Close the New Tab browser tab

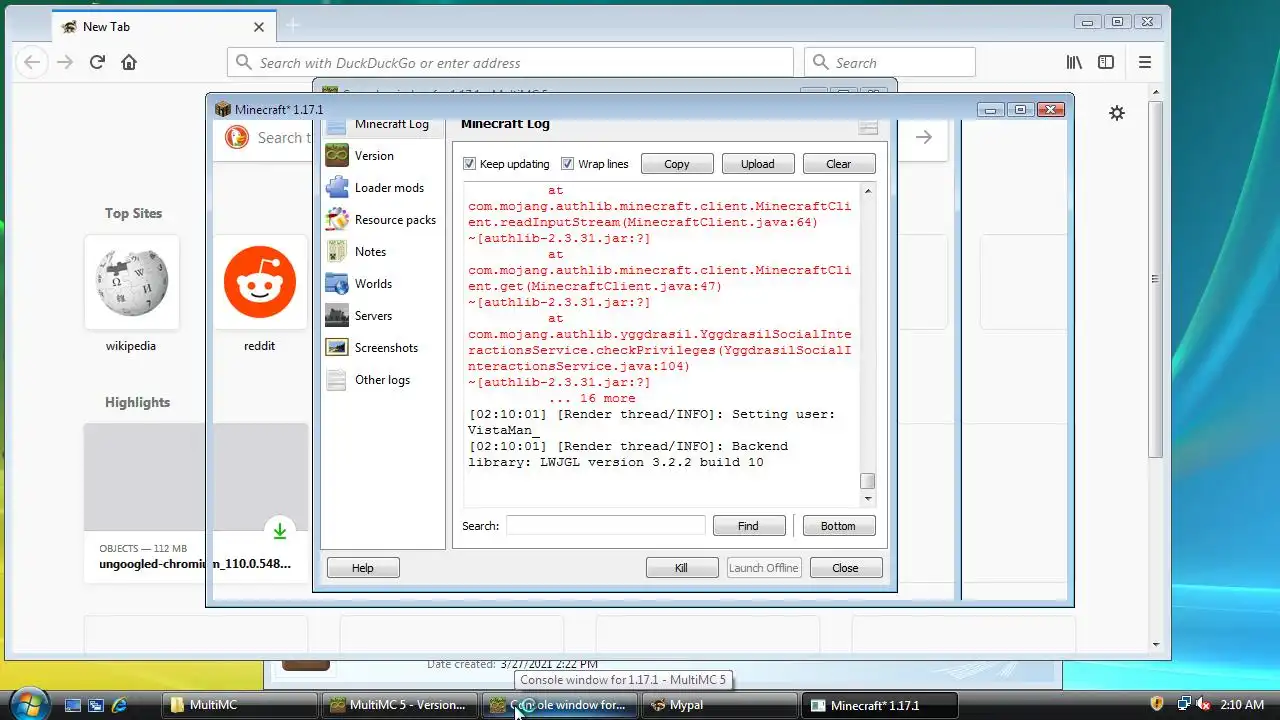258,27
